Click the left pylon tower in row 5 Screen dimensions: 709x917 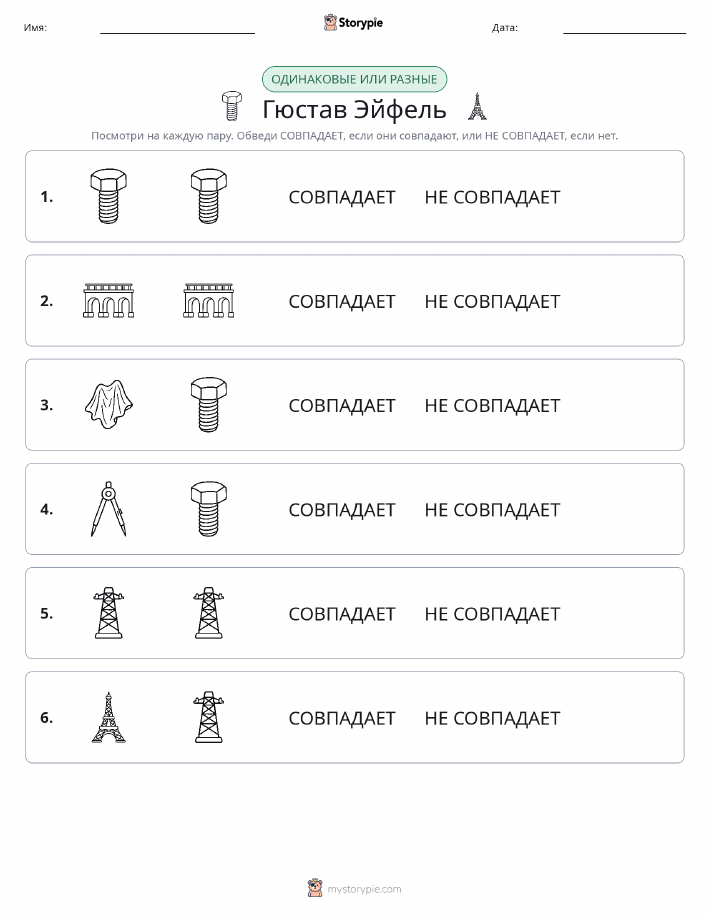109,613
